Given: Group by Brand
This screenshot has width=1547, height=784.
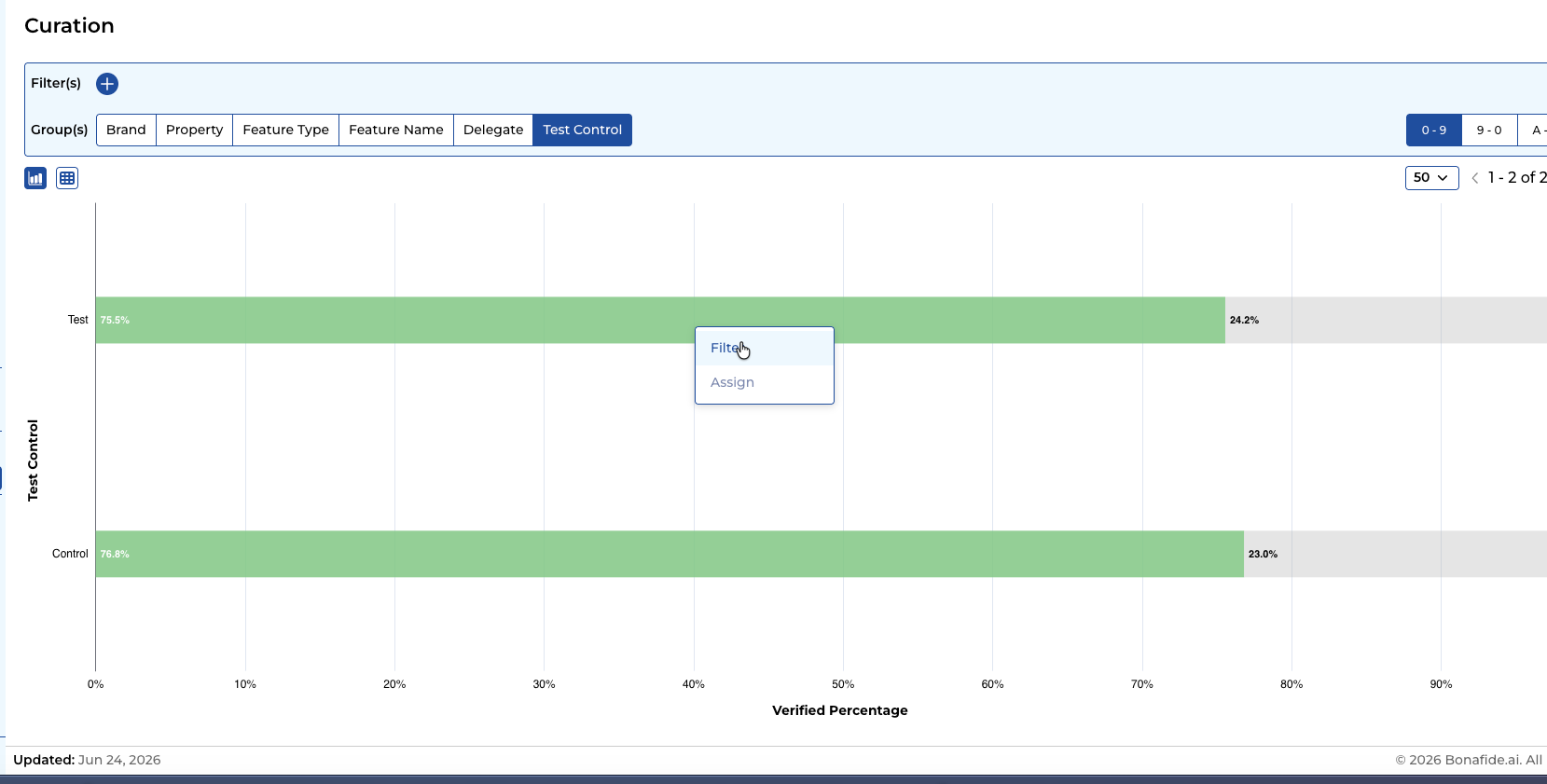Looking at the screenshot, I should [x=126, y=130].
